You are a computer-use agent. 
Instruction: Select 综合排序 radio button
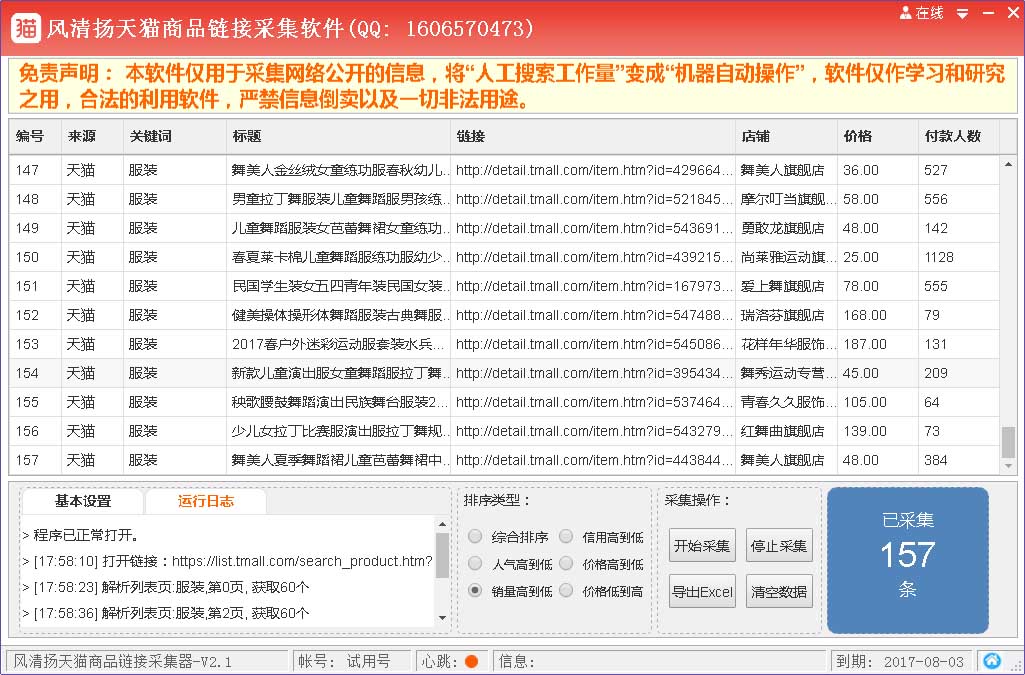(475, 536)
